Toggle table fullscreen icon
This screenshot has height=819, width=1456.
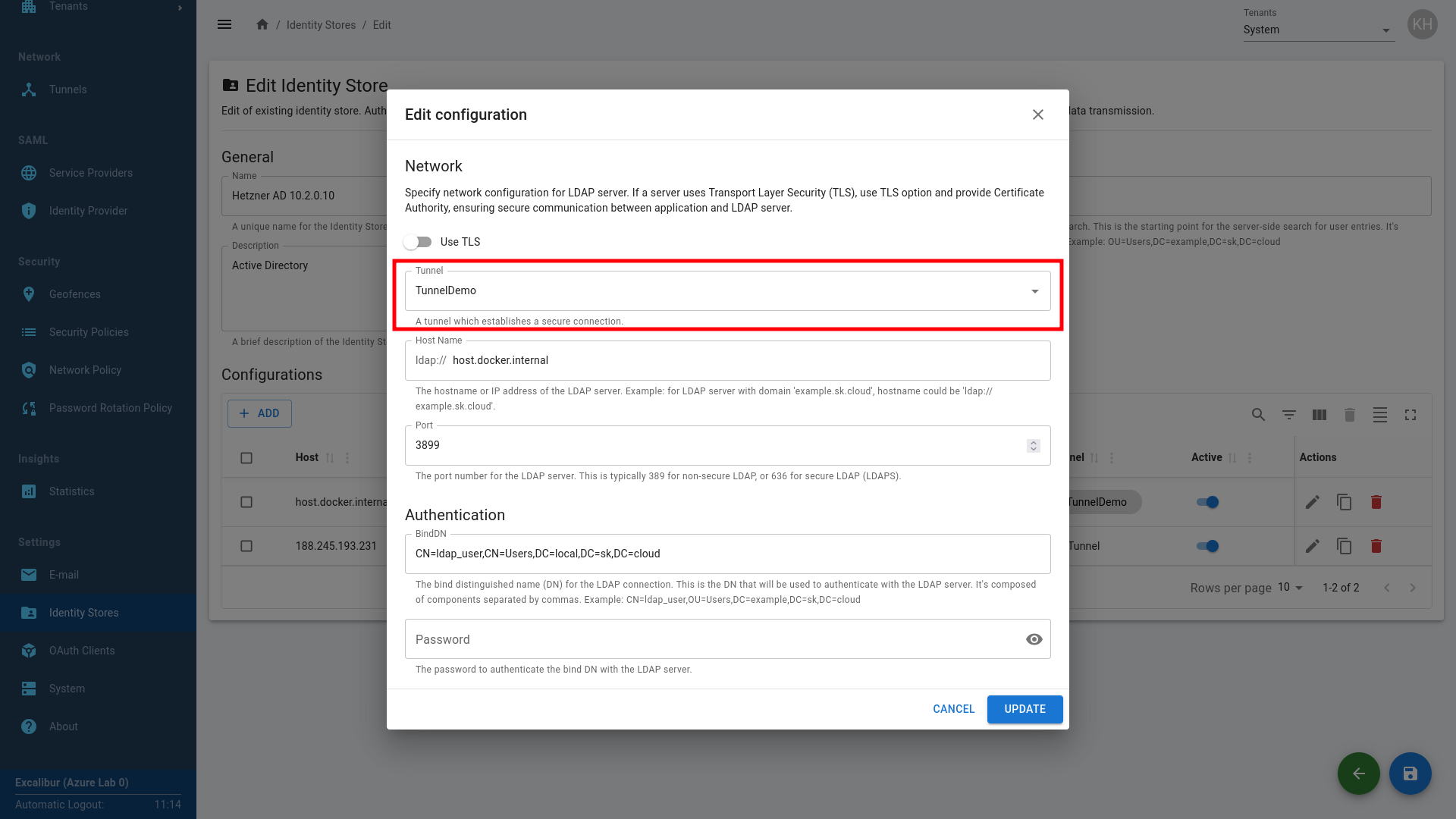pyautogui.click(x=1410, y=415)
